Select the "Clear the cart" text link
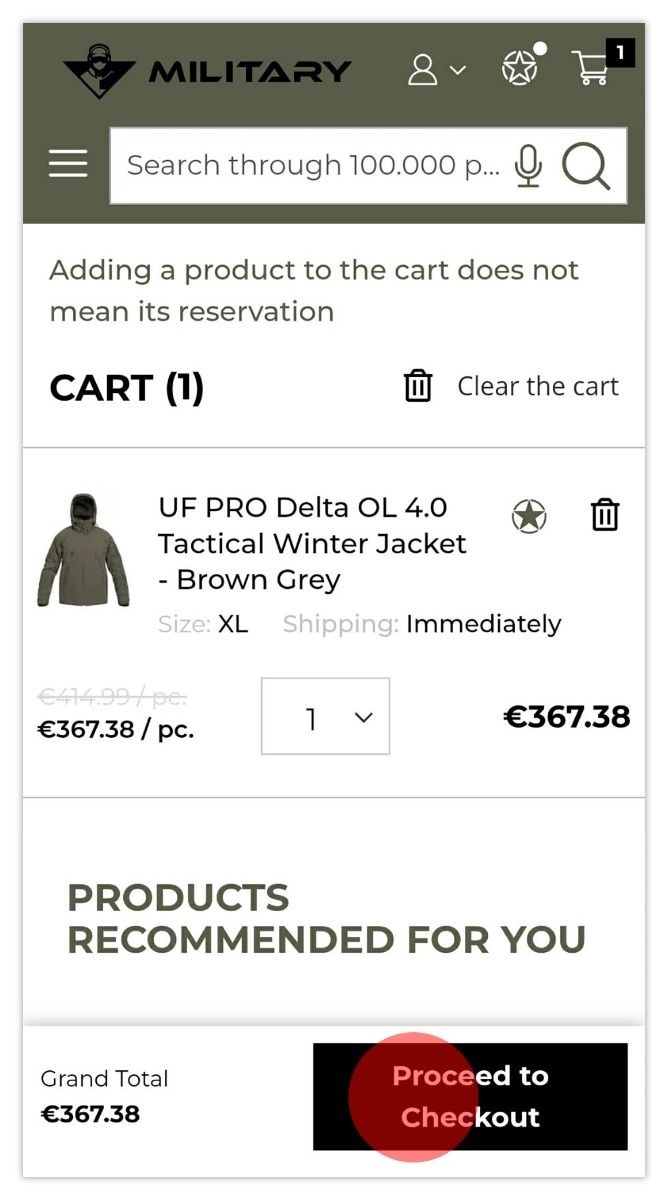 pyautogui.click(x=538, y=386)
